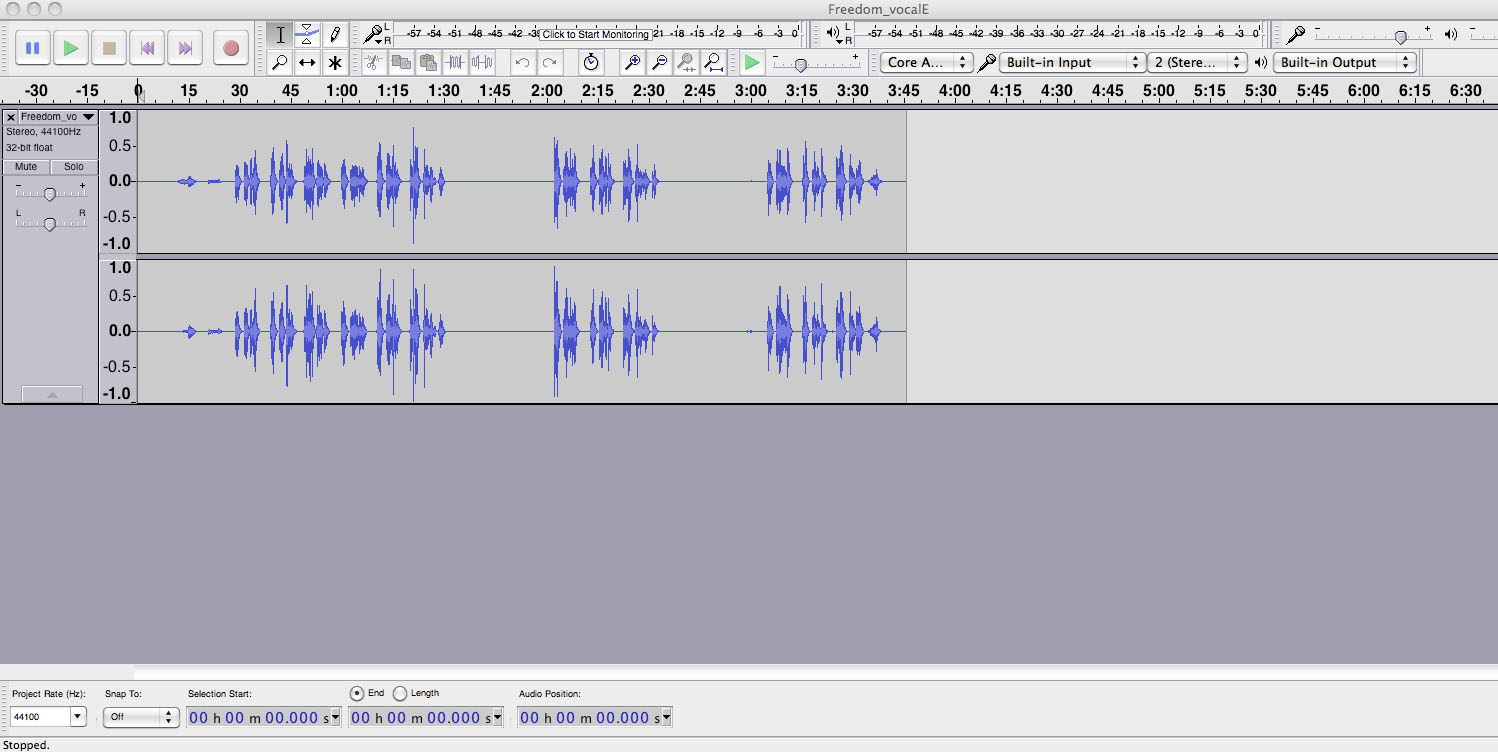Click the track gain slider
Screen dimensions: 1498x752
pos(49,194)
